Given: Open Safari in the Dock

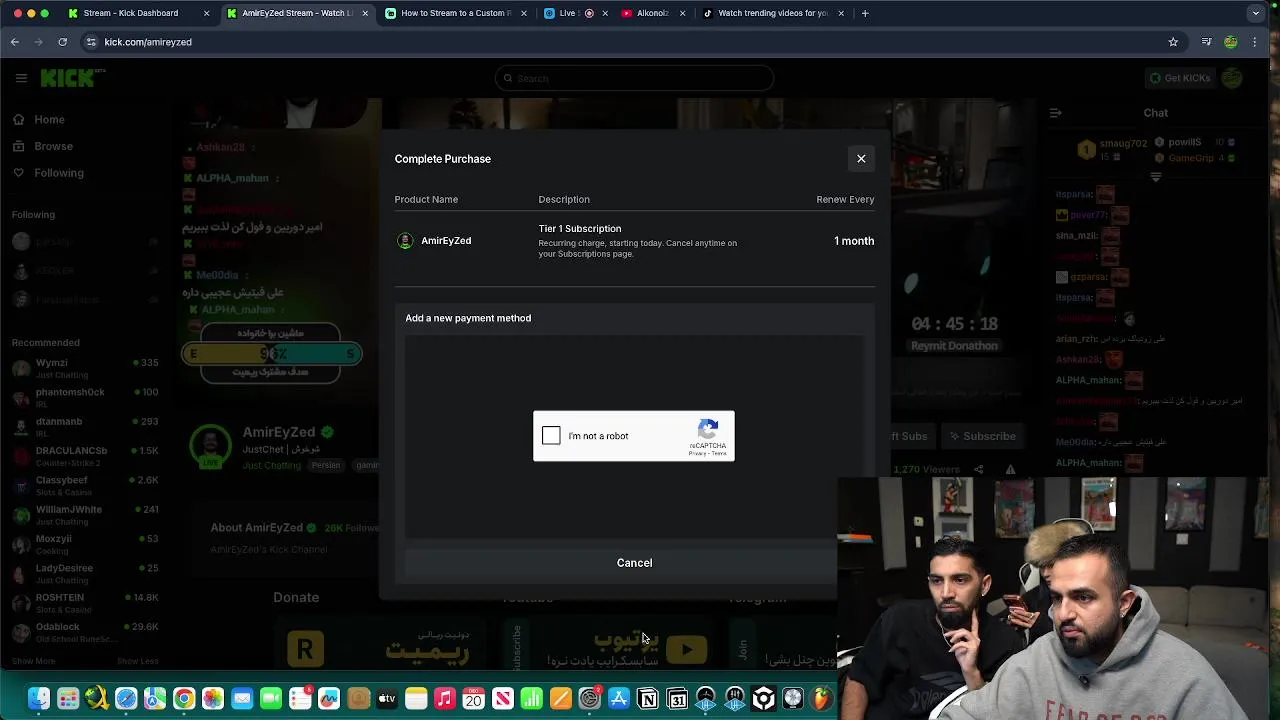Looking at the screenshot, I should 126,699.
